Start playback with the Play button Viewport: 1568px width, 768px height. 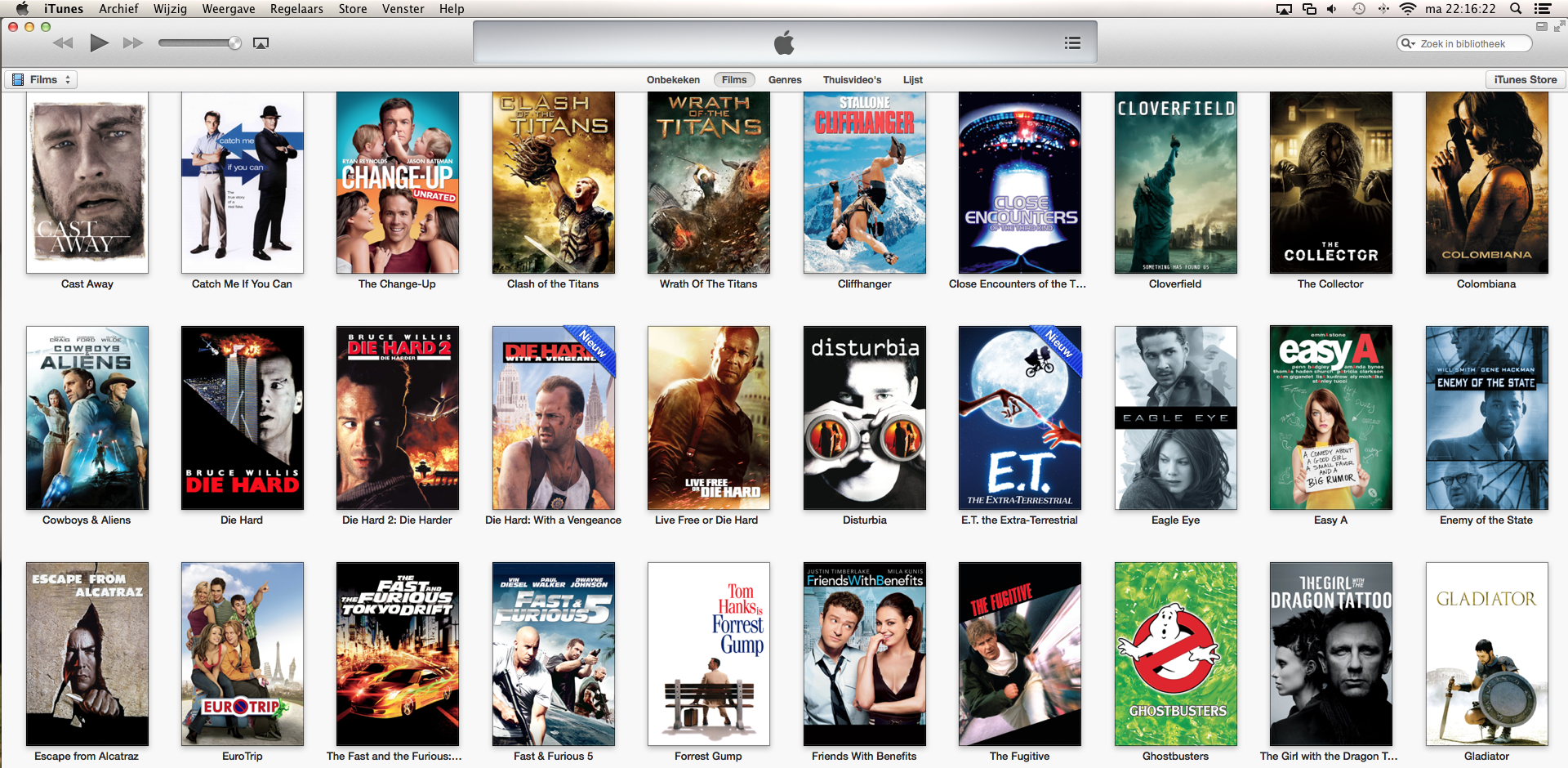(x=99, y=42)
